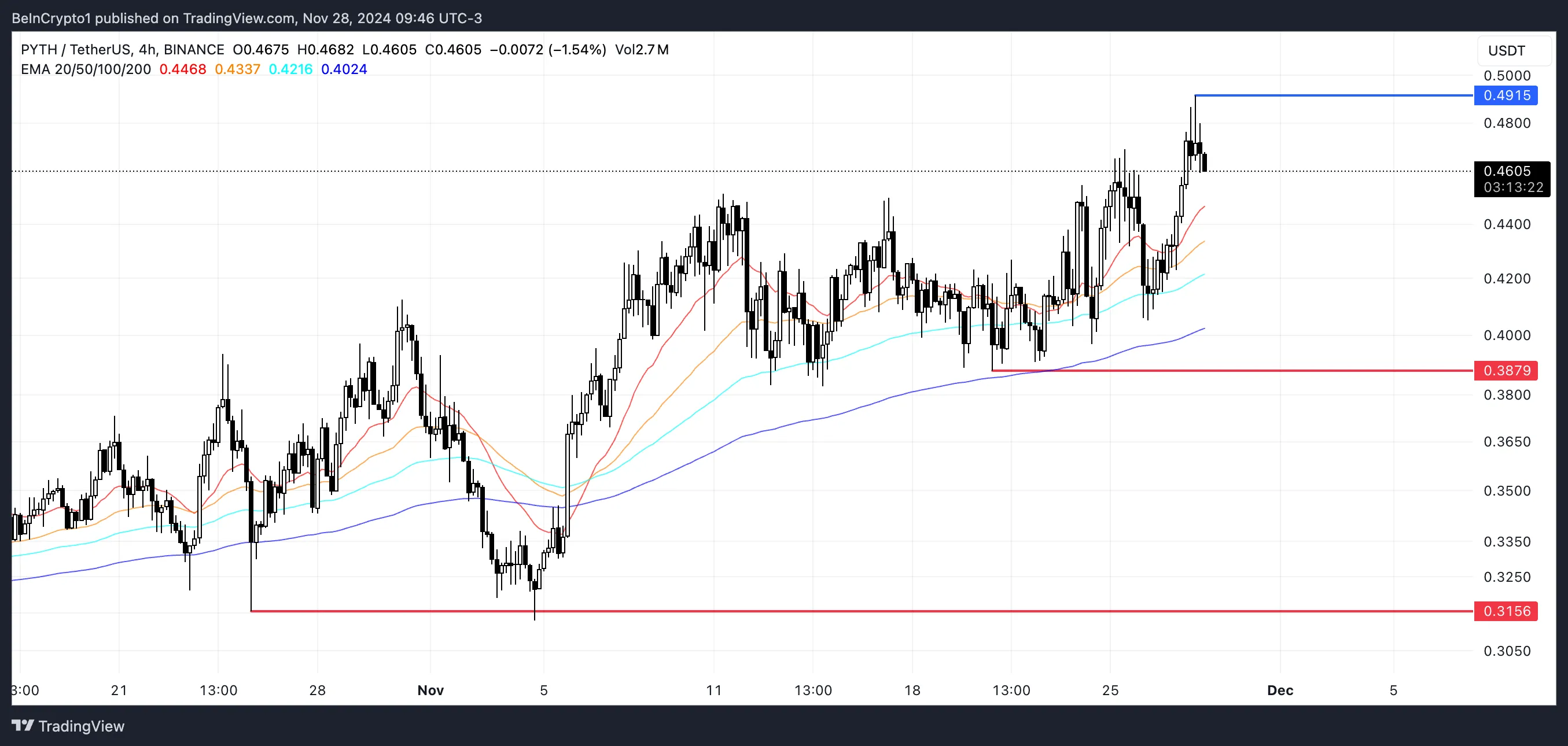The image size is (1568, 746).
Task: Click the cyan EMA value 0.4216
Action: click(290, 69)
